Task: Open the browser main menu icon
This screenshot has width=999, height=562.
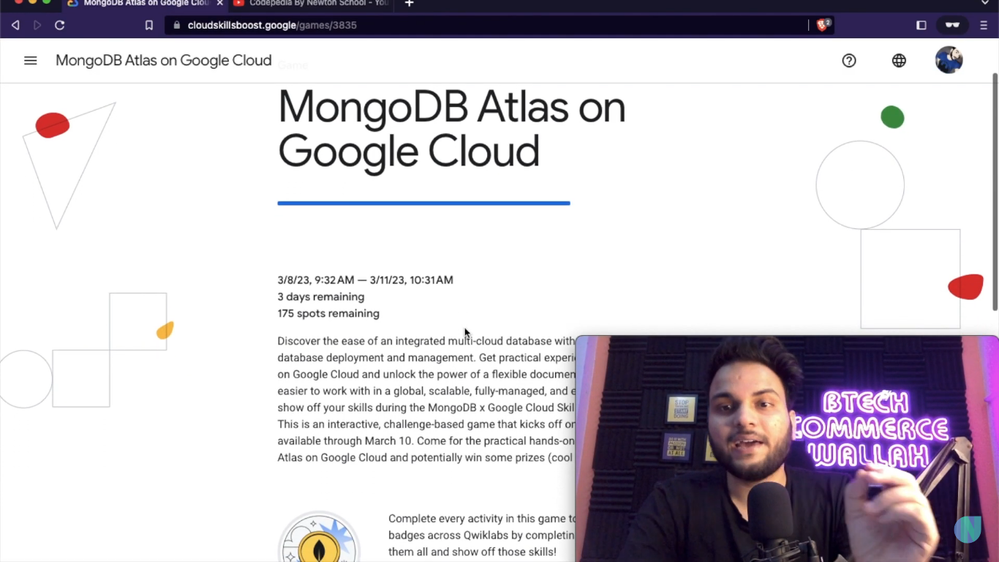Action: point(984,25)
